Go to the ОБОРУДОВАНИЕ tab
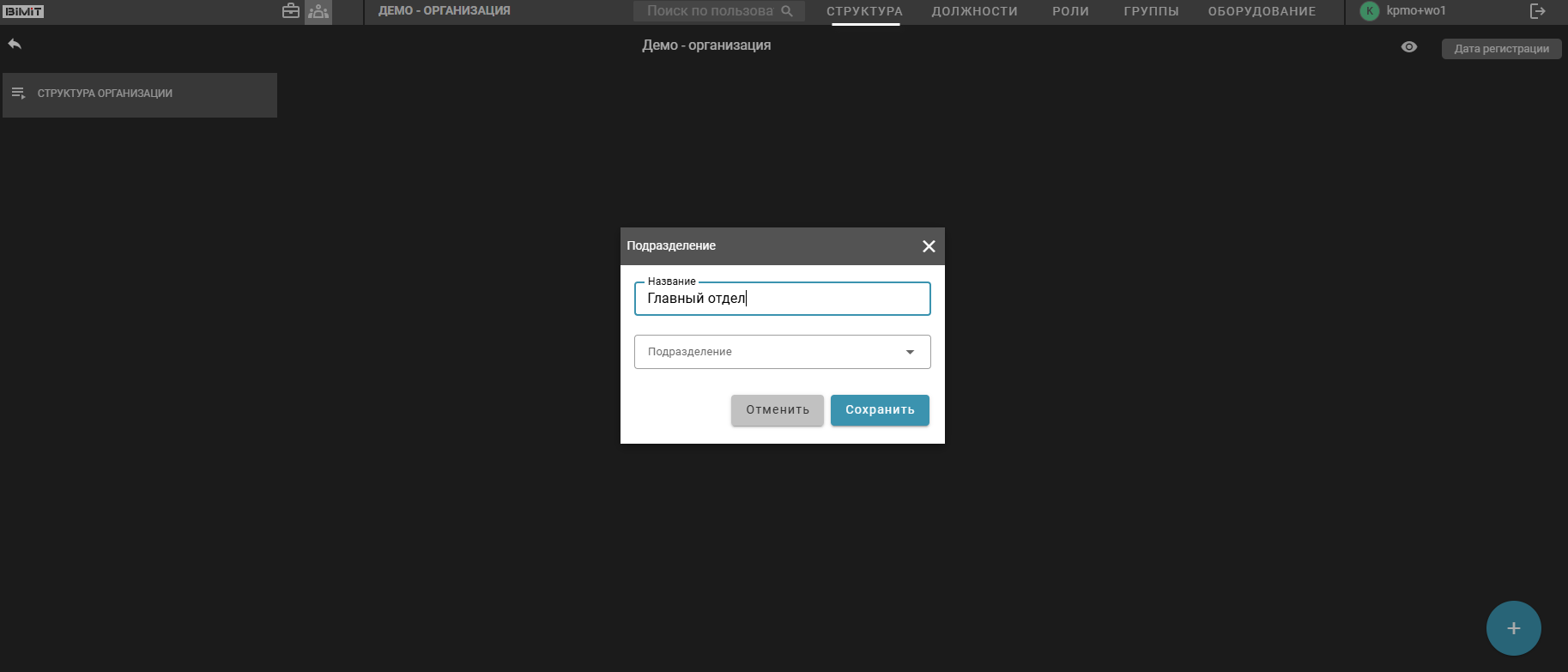Screen dimensions: 1568x672 tap(1262, 11)
